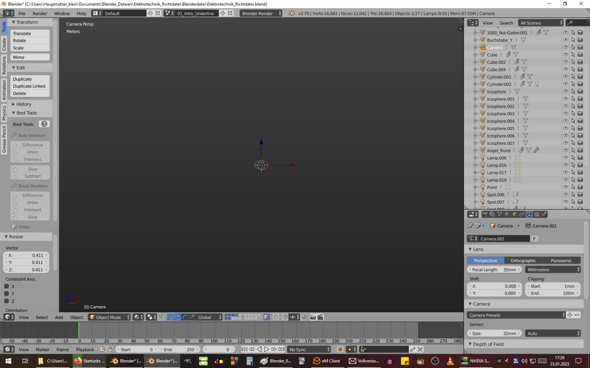The image size is (590, 368).
Task: Select Orthographic lens type
Action: (523, 260)
